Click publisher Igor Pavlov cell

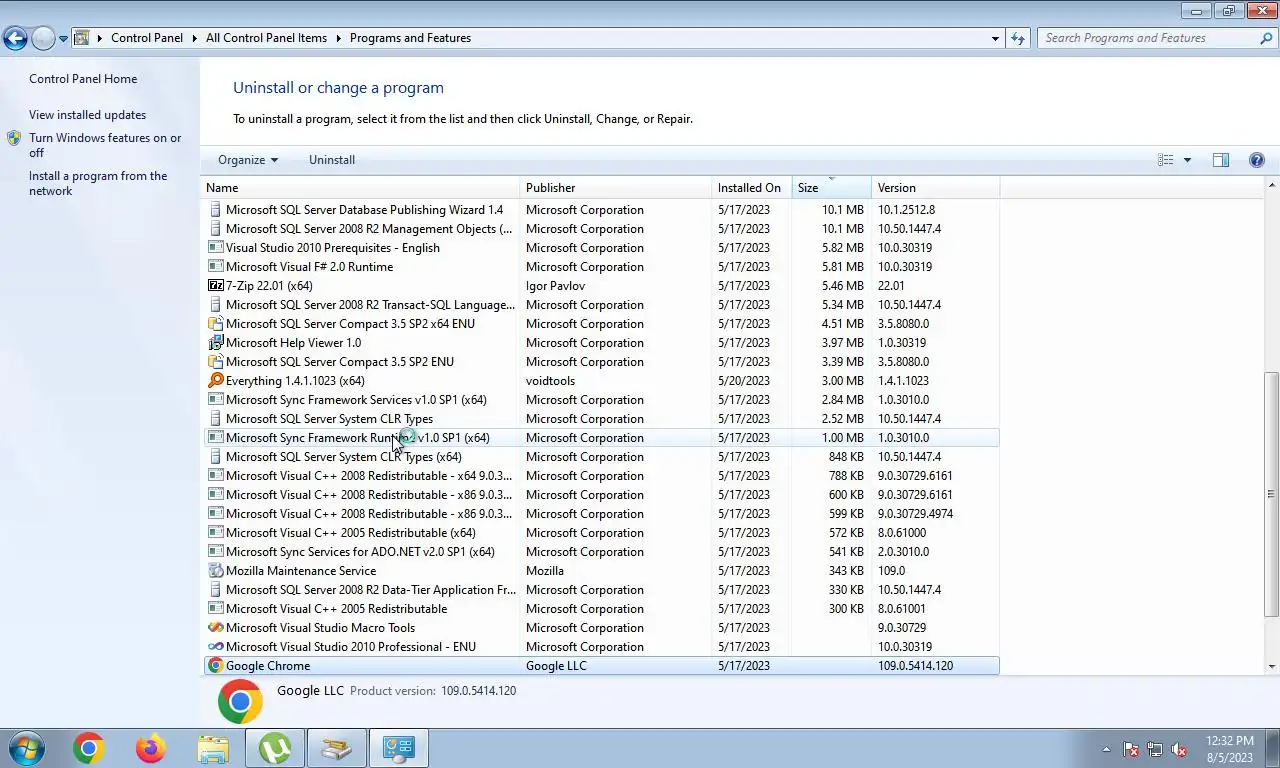click(555, 286)
